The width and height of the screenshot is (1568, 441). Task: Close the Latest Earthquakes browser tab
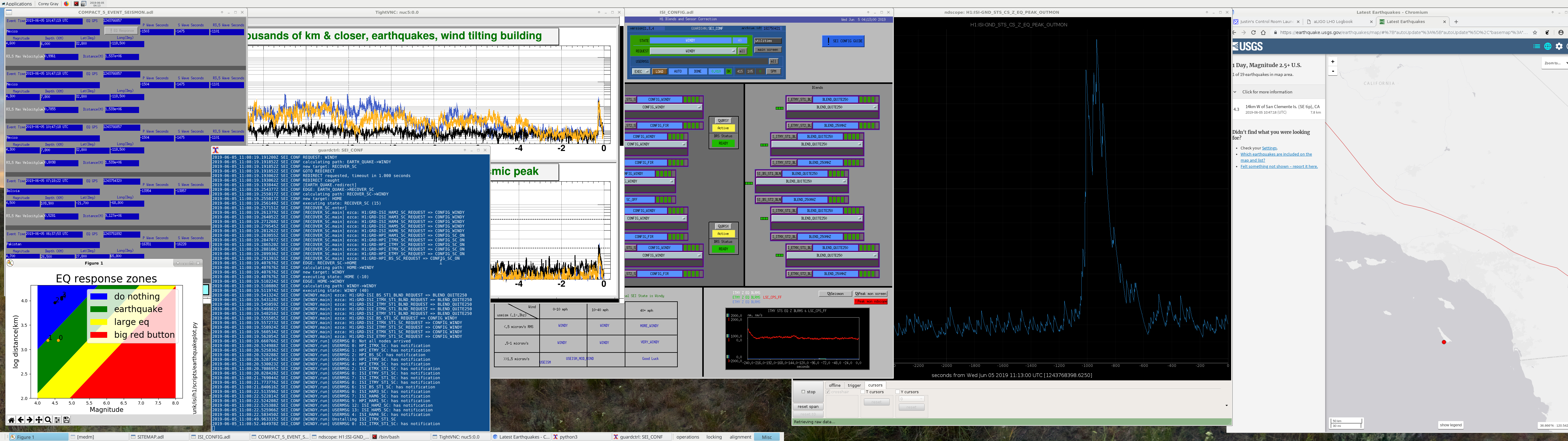(x=1445, y=21)
